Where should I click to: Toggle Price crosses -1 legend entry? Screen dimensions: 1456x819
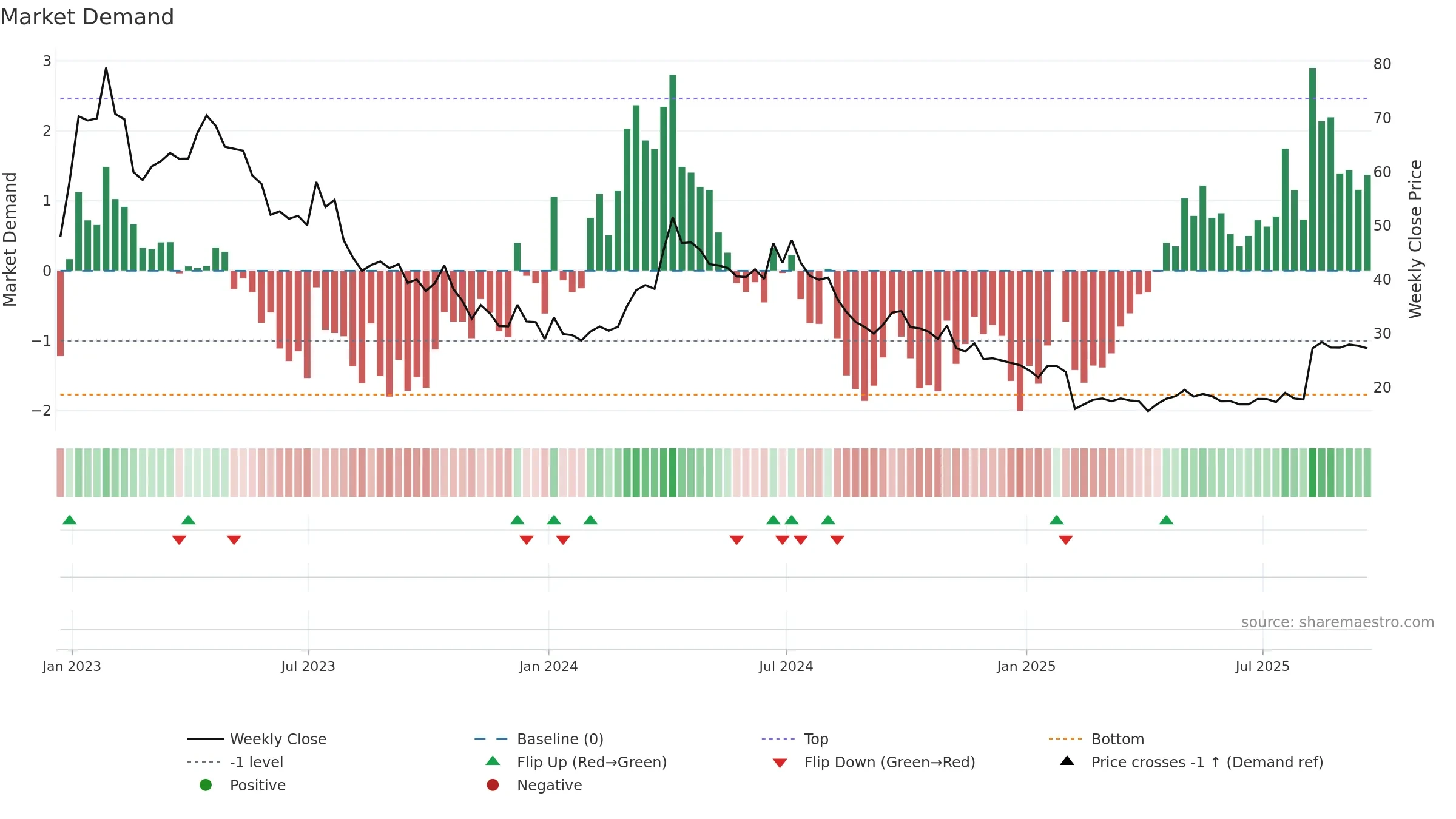(1191, 762)
